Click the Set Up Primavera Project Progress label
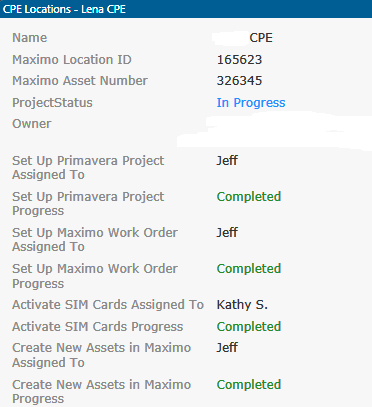 pyautogui.click(x=88, y=204)
